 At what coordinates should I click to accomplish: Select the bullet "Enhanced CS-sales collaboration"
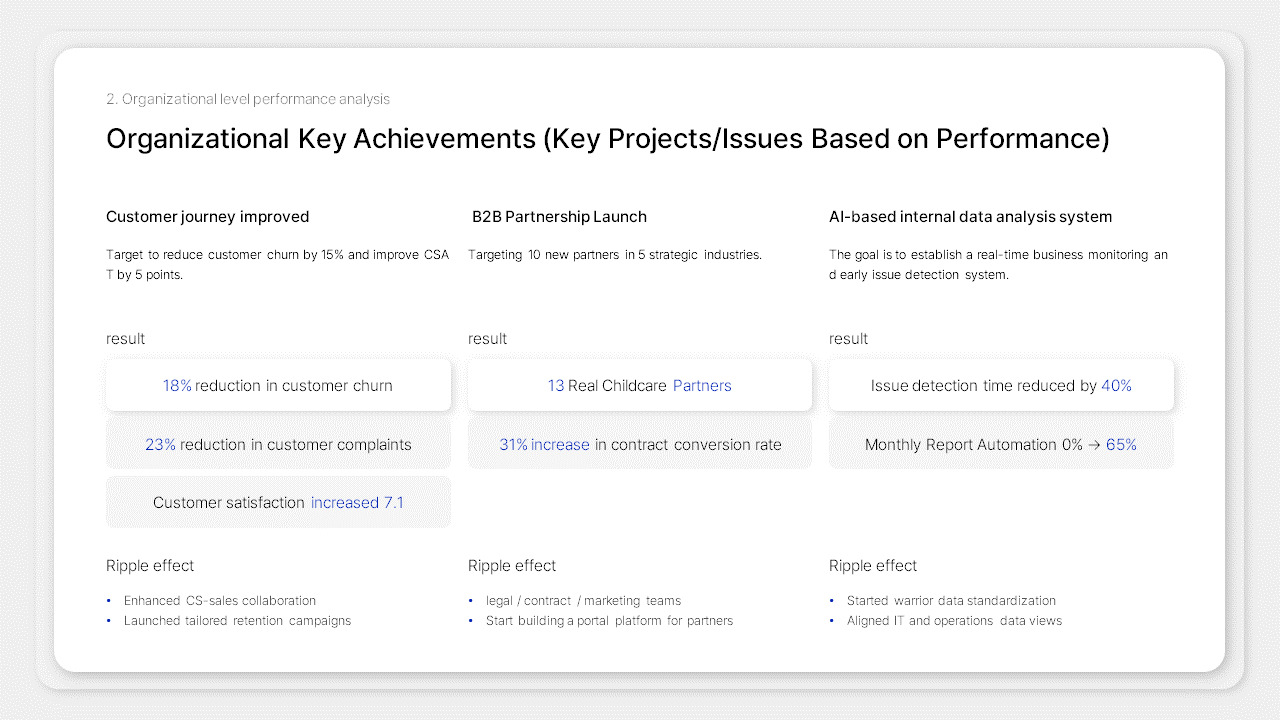click(220, 600)
